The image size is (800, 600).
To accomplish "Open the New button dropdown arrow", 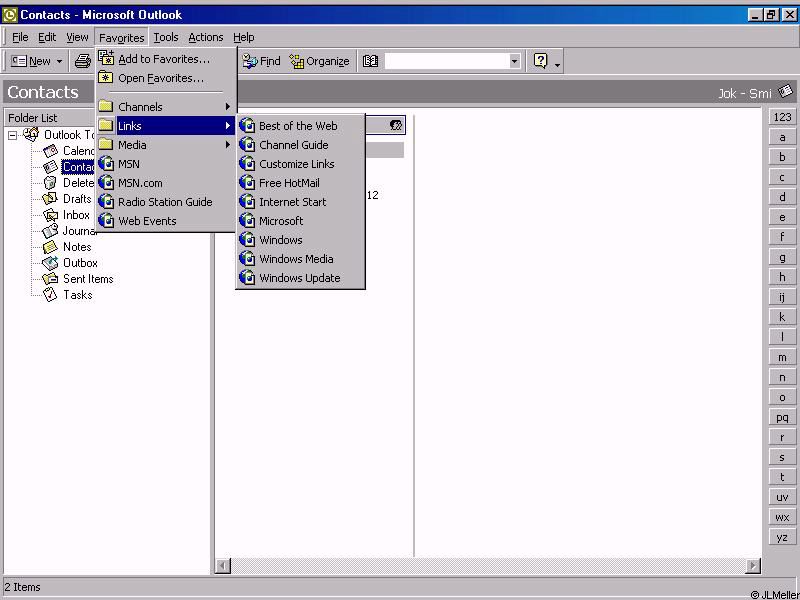I will click(x=59, y=61).
